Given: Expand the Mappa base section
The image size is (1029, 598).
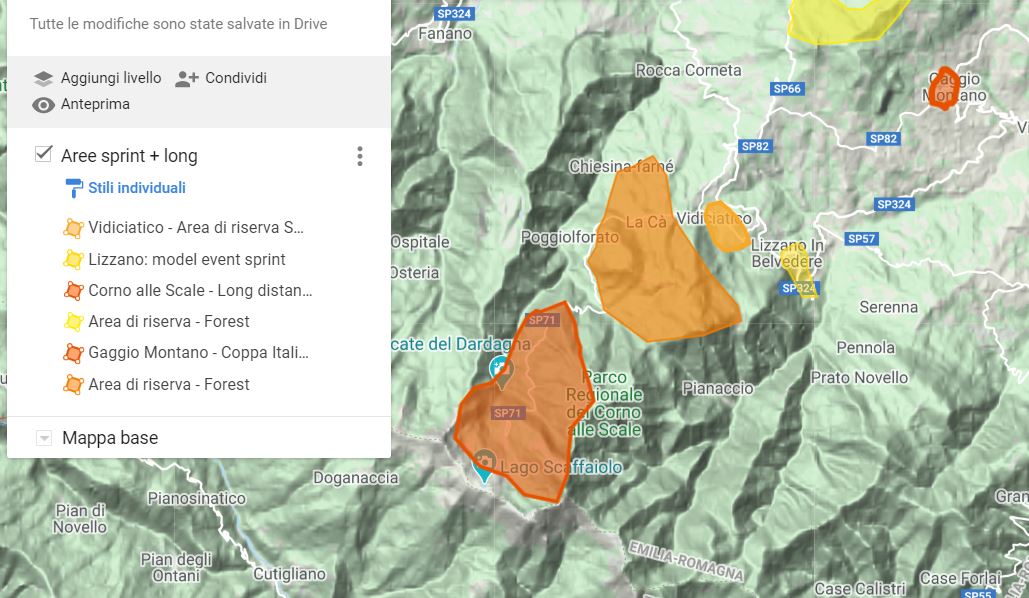Looking at the screenshot, I should pyautogui.click(x=43, y=438).
